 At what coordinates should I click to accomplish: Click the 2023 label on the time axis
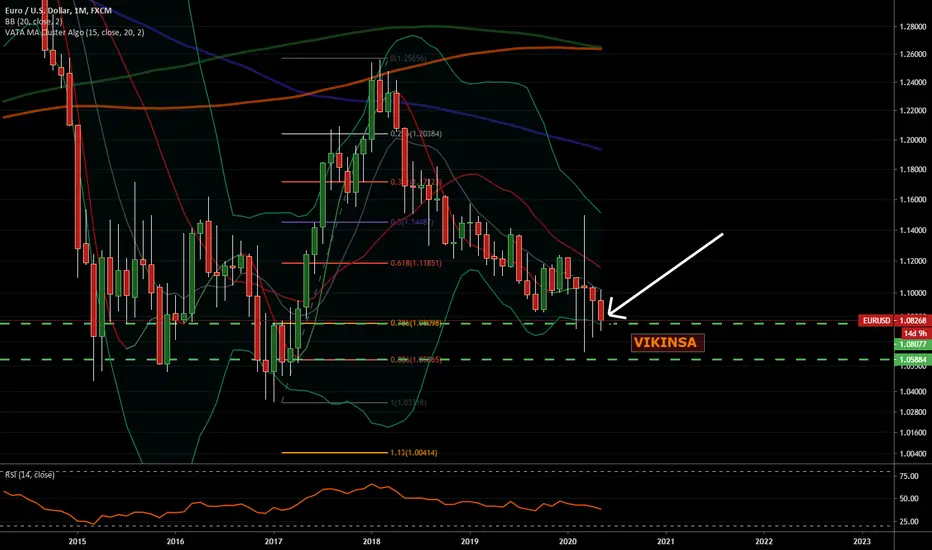[x=862, y=541]
